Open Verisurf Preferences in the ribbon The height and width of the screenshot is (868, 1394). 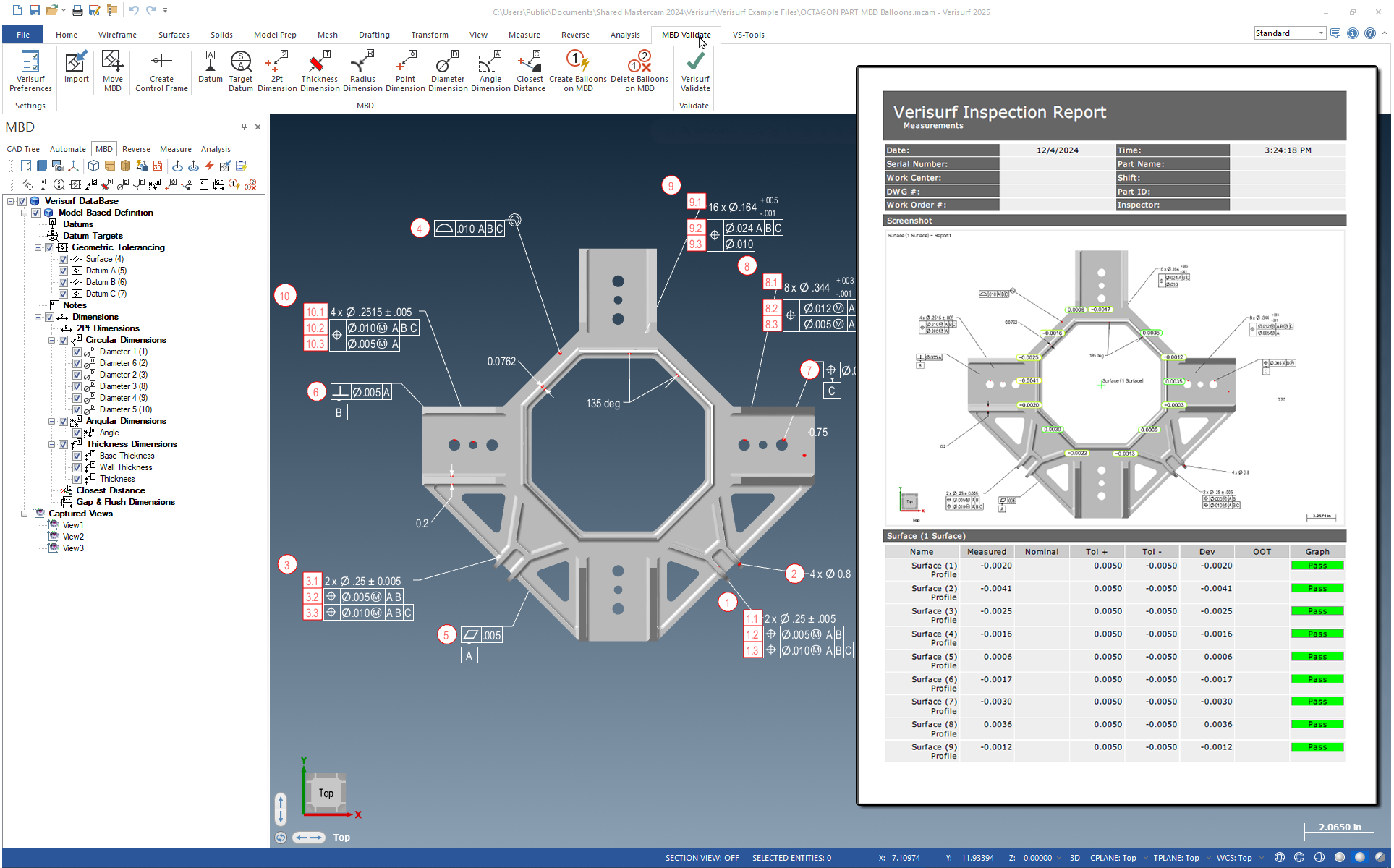pos(30,71)
